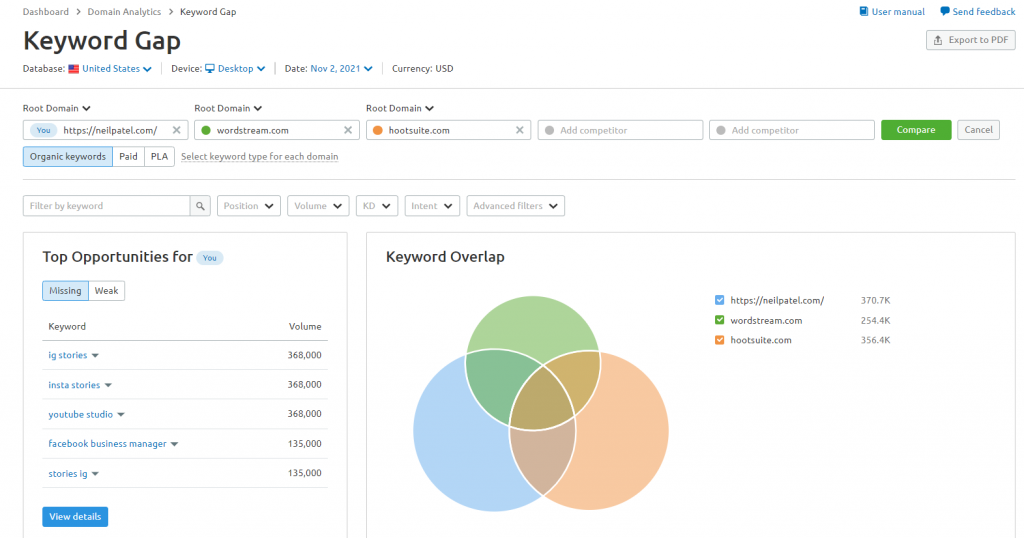Image resolution: width=1024 pixels, height=538 pixels.
Task: Open the Date Nov 2, 2021 dropdown
Action: click(x=342, y=69)
